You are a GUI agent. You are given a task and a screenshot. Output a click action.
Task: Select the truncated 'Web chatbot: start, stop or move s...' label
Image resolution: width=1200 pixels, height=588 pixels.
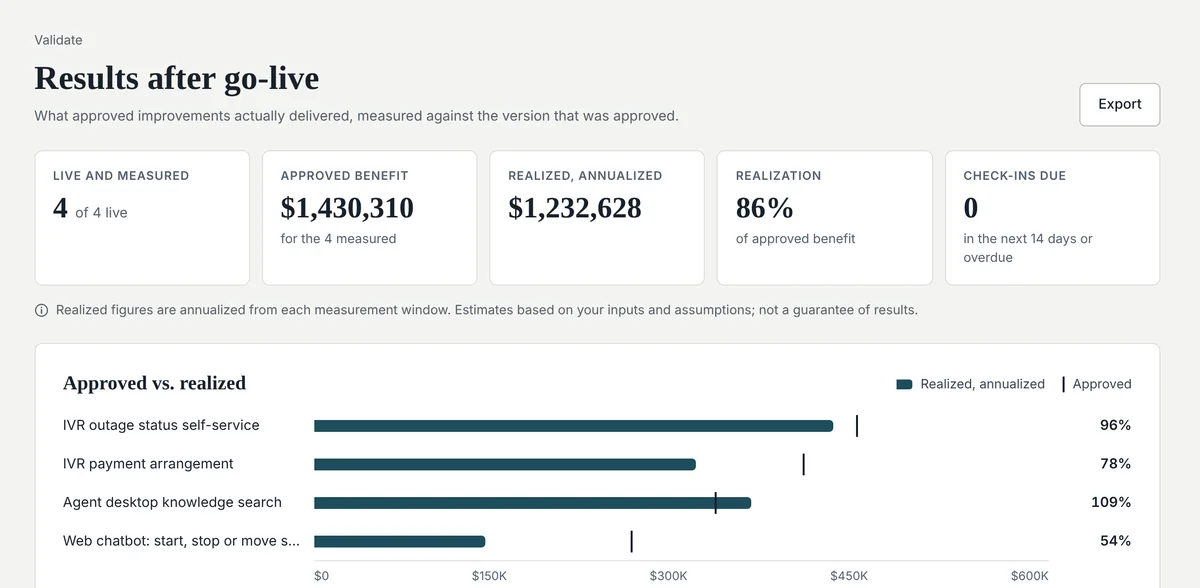(x=181, y=541)
